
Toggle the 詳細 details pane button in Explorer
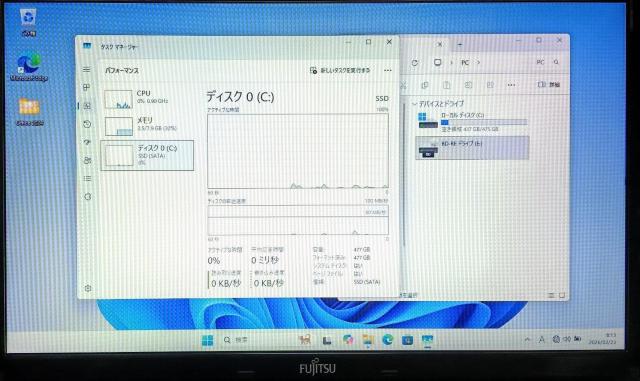tap(549, 85)
